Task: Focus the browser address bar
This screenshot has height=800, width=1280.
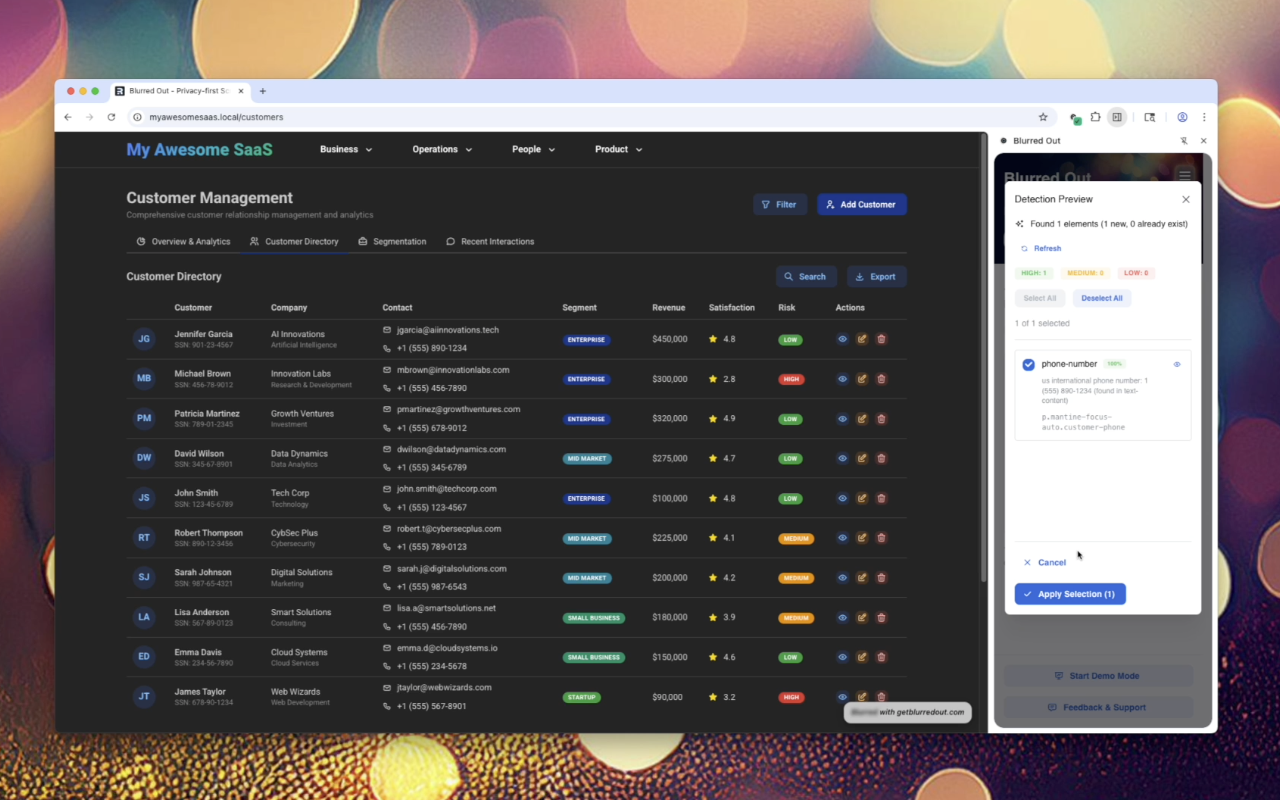Action: (x=590, y=117)
